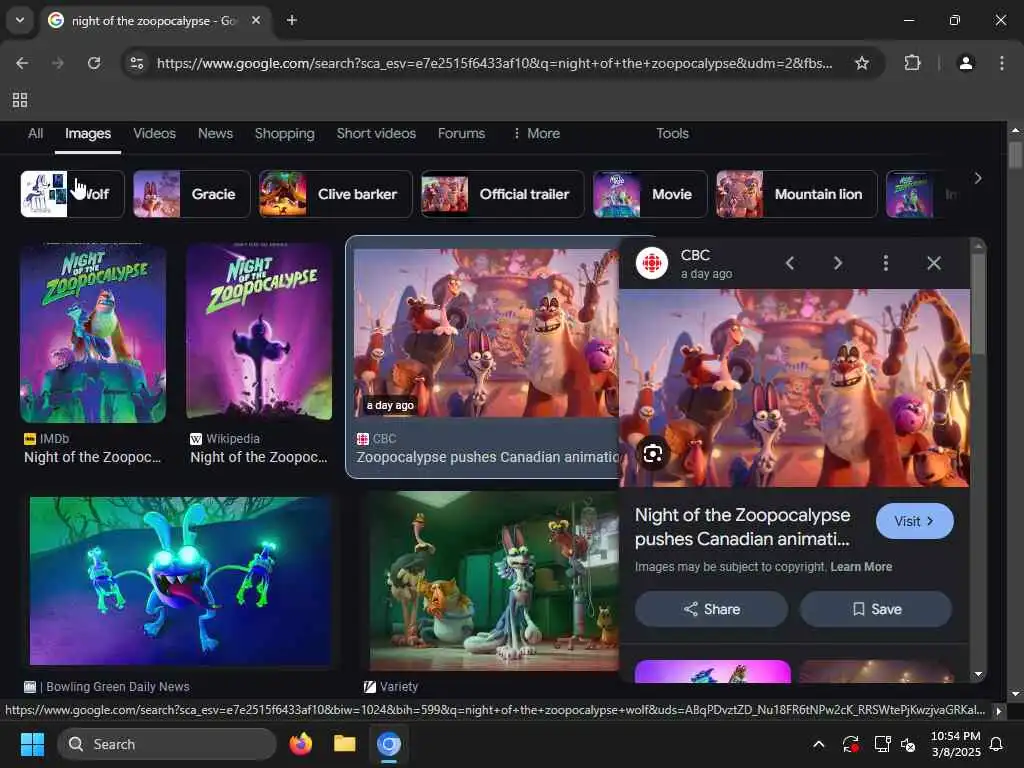Viewport: 1024px width, 768px height.
Task: Click the Wikipedia Night of the Zoopoc... title
Action: click(259, 457)
